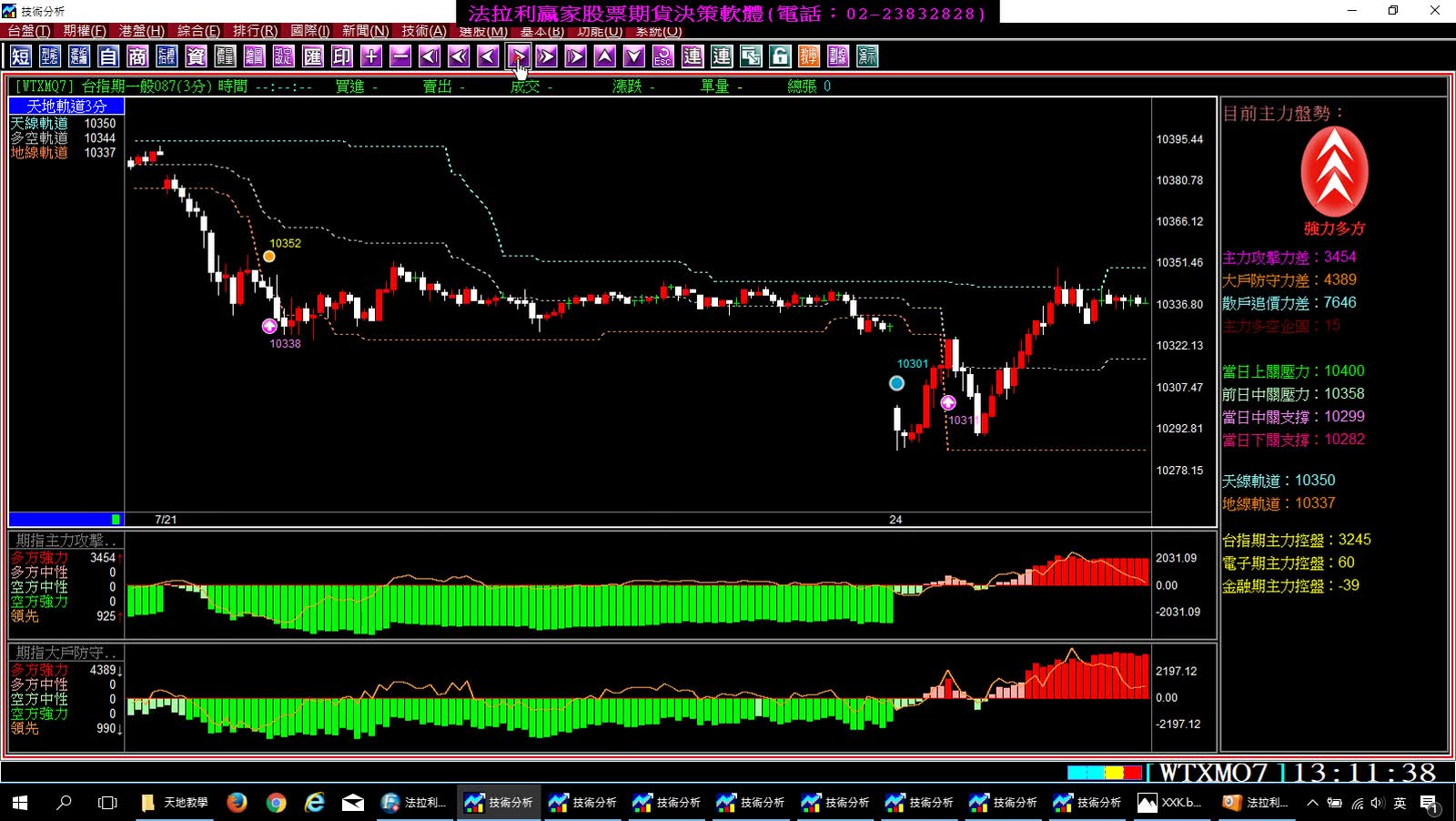Click the fast-forward double arrow icon
This screenshot has height=821, width=1456.
click(x=546, y=56)
